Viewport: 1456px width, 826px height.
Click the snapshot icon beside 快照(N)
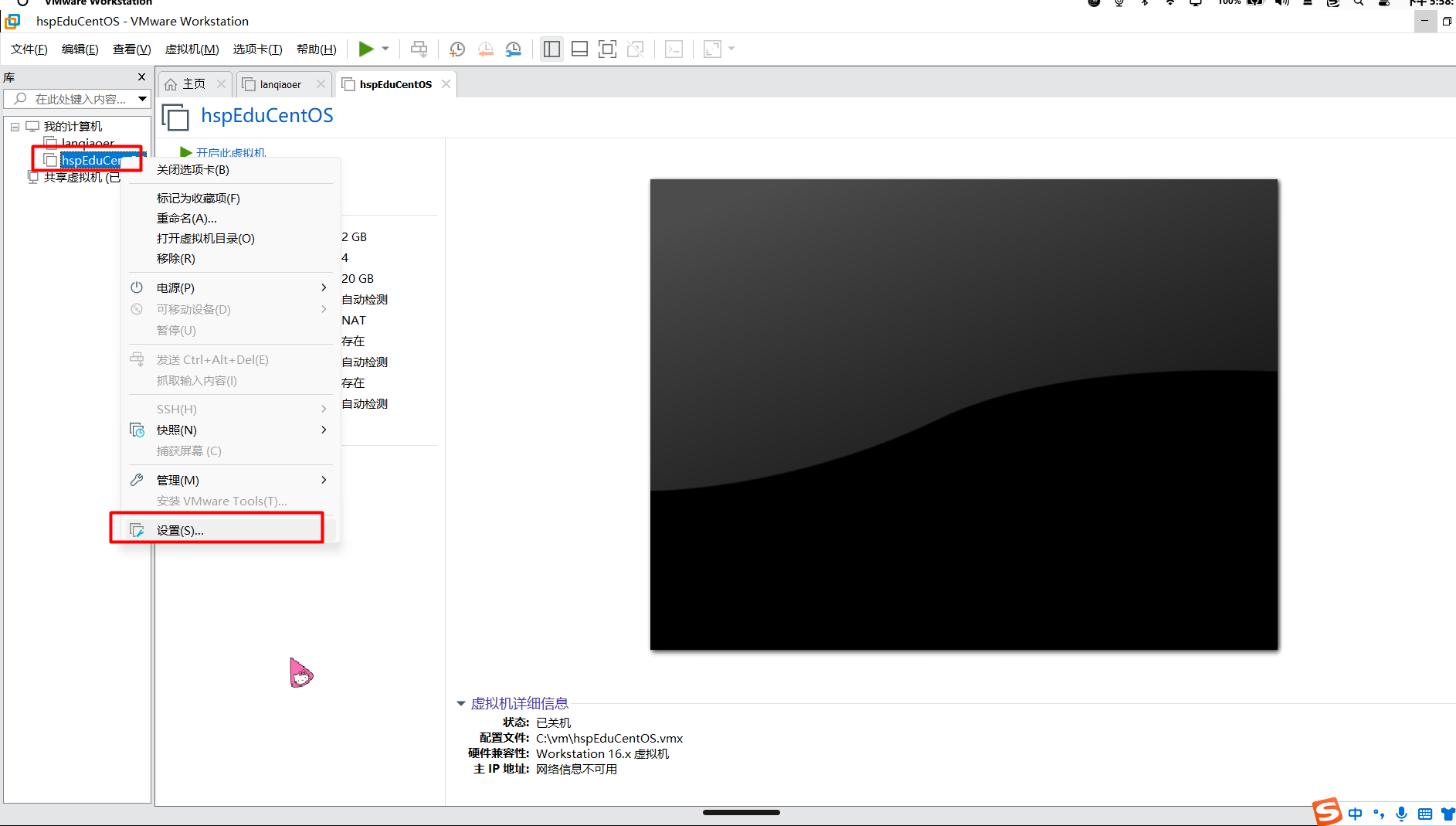137,430
